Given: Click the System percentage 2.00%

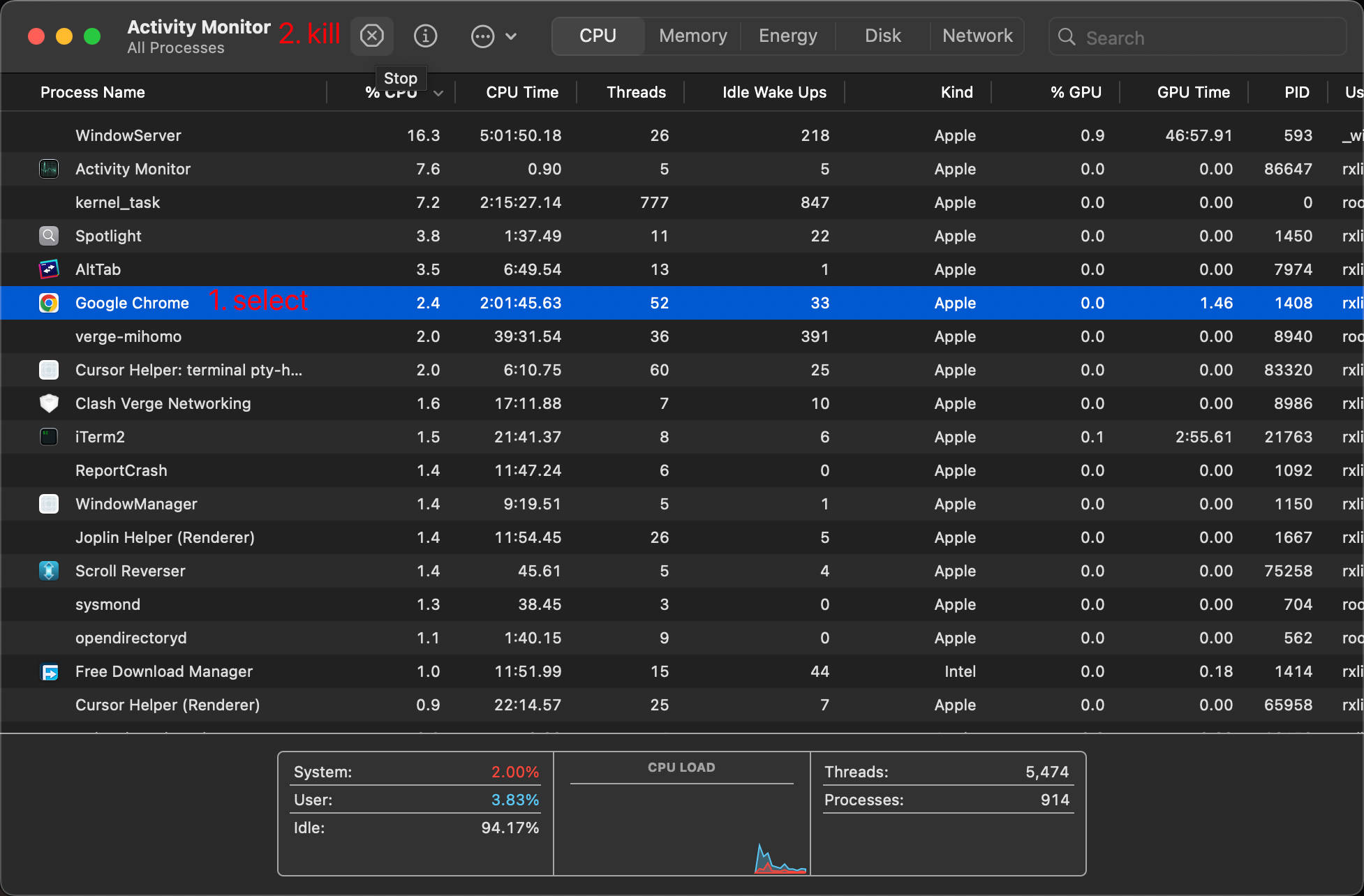Looking at the screenshot, I should 514,772.
